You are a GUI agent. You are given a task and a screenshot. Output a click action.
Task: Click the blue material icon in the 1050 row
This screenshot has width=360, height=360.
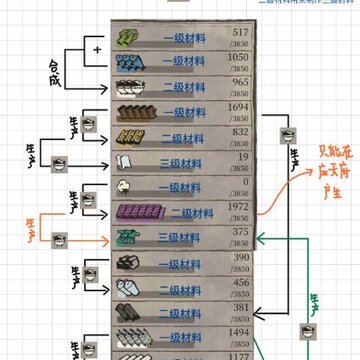(130, 63)
